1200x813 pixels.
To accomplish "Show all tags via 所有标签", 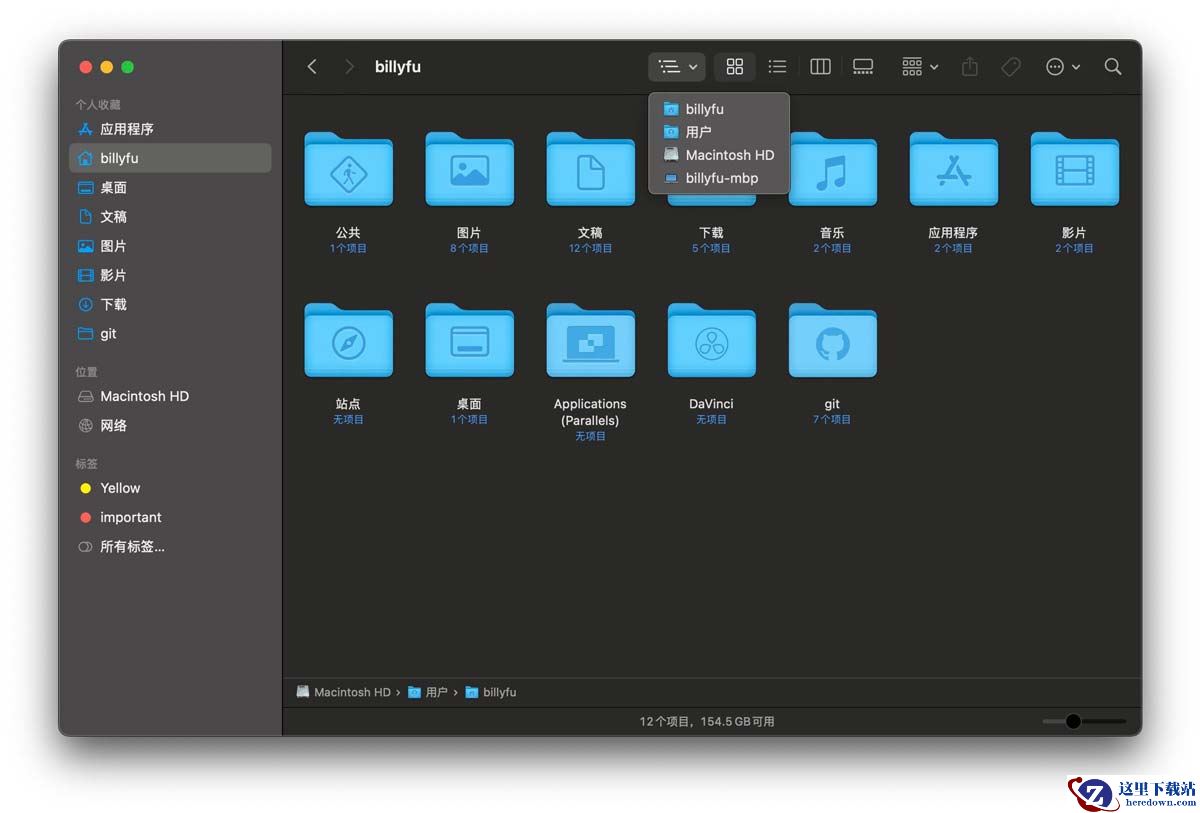I will click(x=131, y=547).
